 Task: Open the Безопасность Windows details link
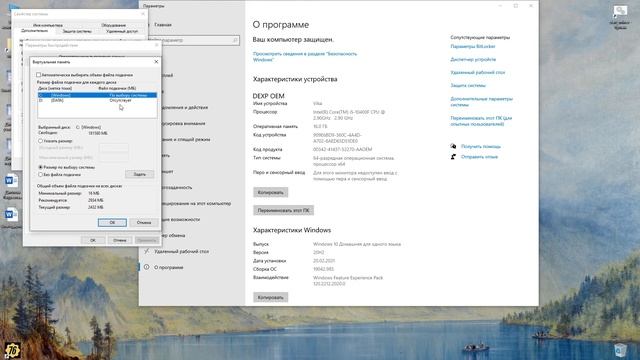point(305,56)
